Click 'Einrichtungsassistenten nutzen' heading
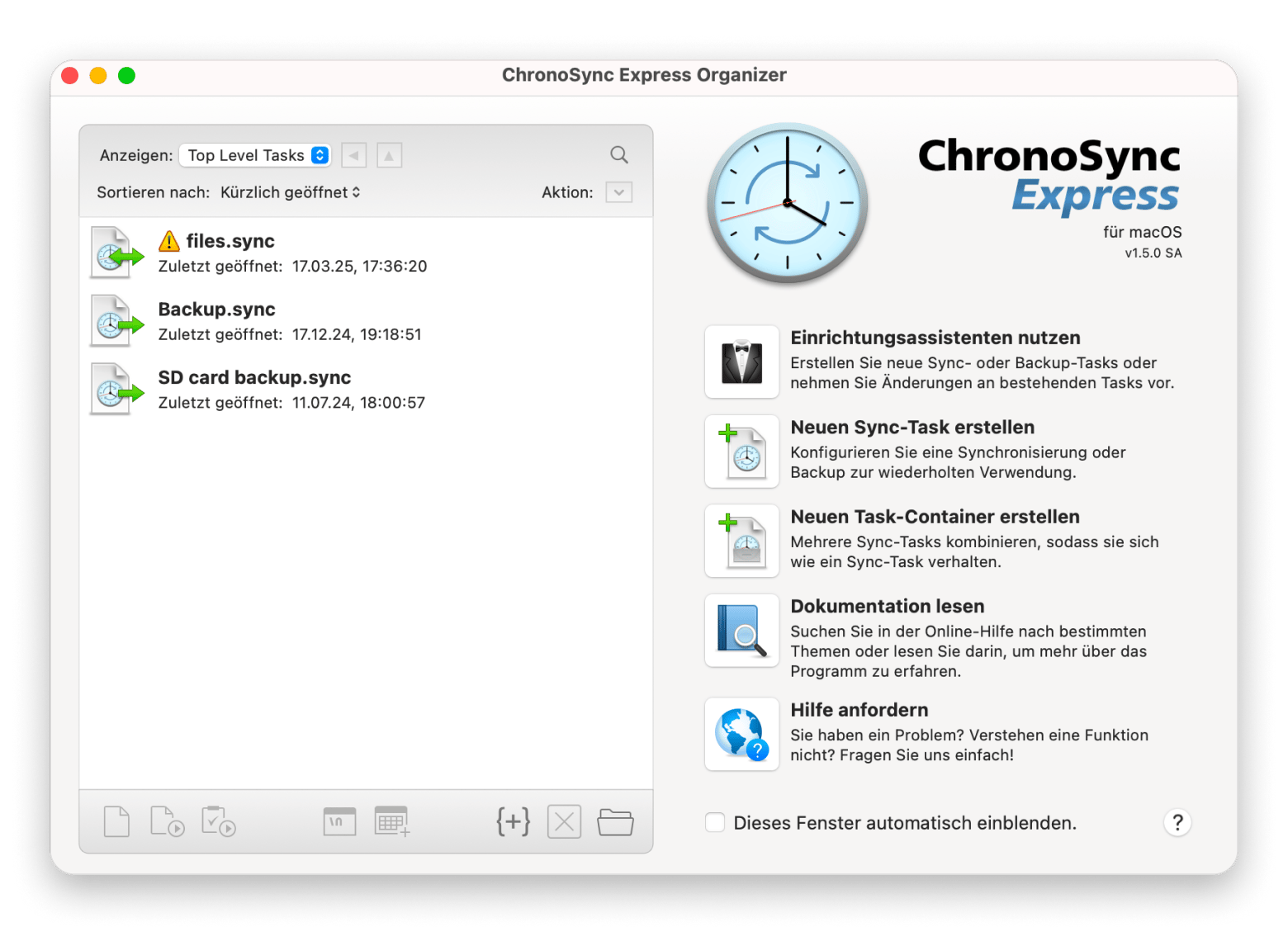Viewport: 1288px width, 941px height. coord(935,338)
